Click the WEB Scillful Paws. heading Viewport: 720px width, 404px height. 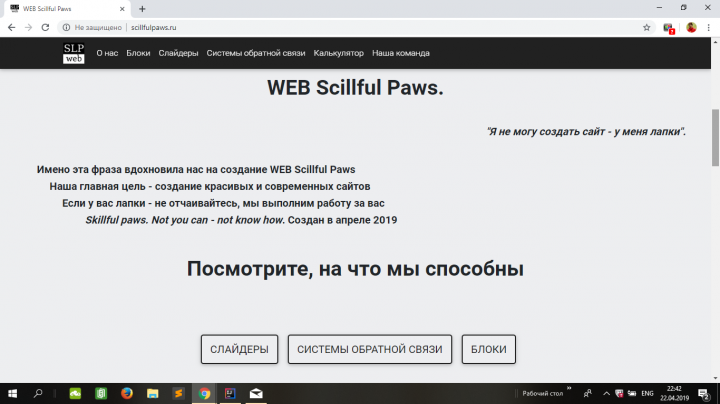click(x=355, y=88)
